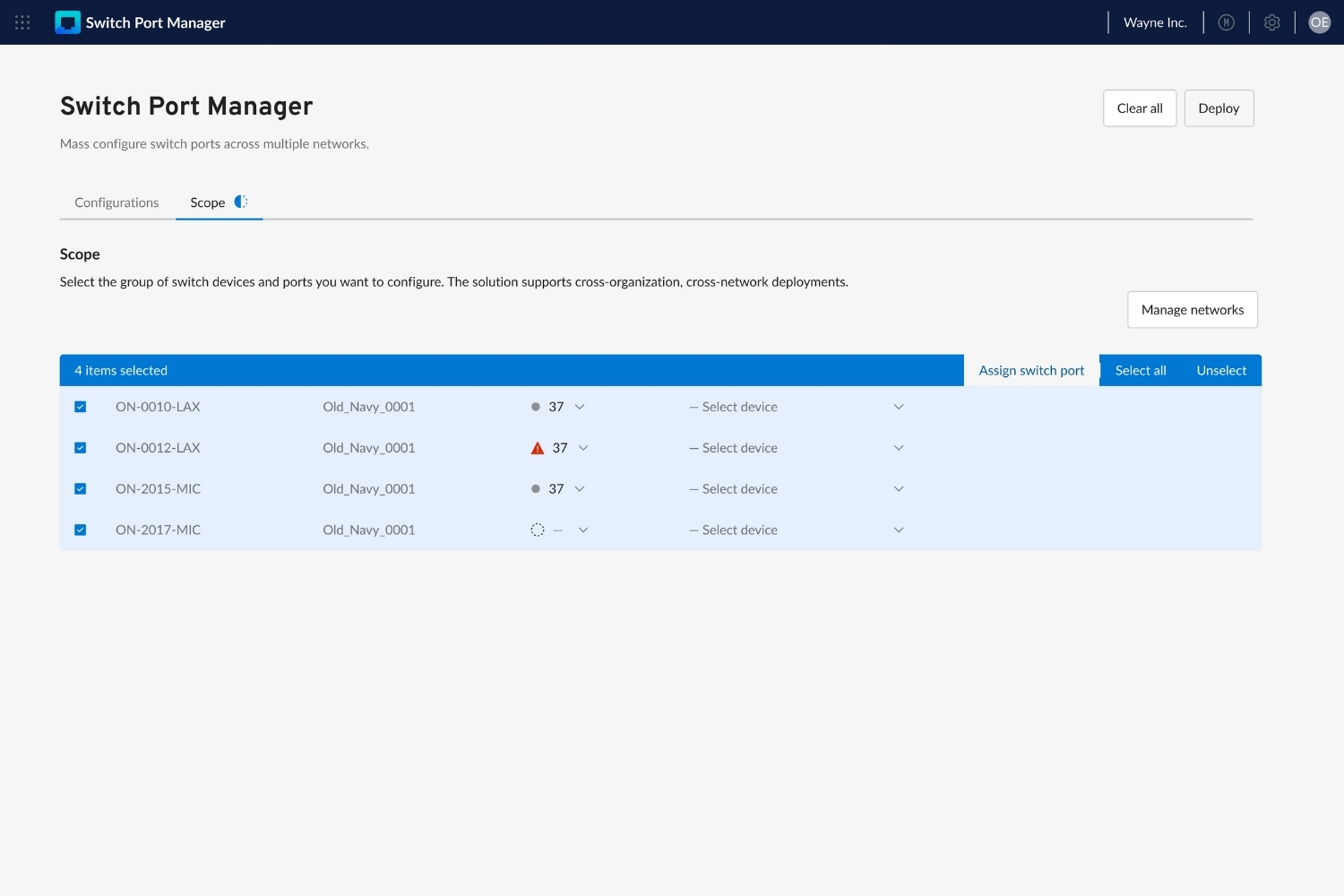Click the 4 items selected label
The height and width of the screenshot is (896, 1344).
[x=121, y=371]
